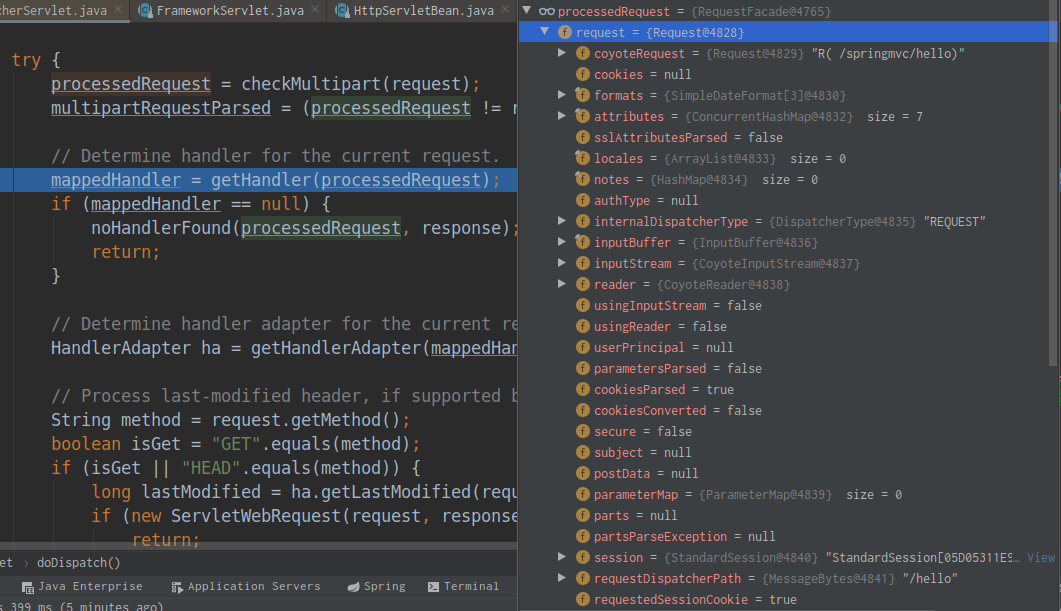Collapse the processedRequest variable node
The height and width of the screenshot is (611, 1061).
pos(527,11)
